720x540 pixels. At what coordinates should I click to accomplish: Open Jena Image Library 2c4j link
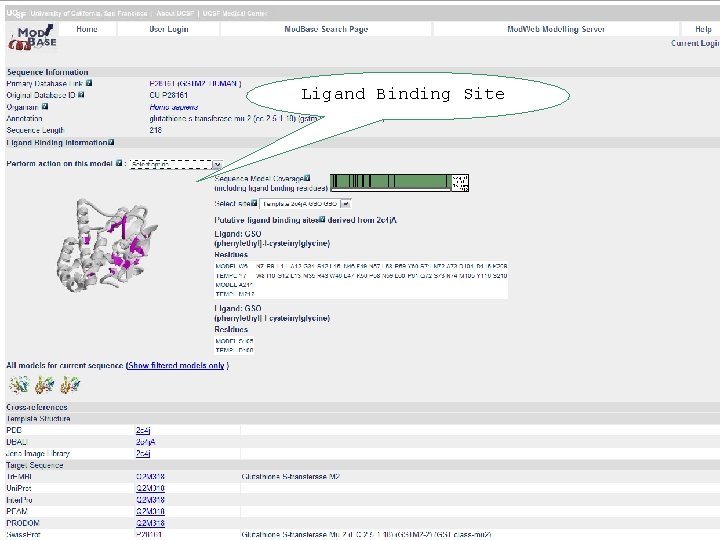pyautogui.click(x=143, y=454)
